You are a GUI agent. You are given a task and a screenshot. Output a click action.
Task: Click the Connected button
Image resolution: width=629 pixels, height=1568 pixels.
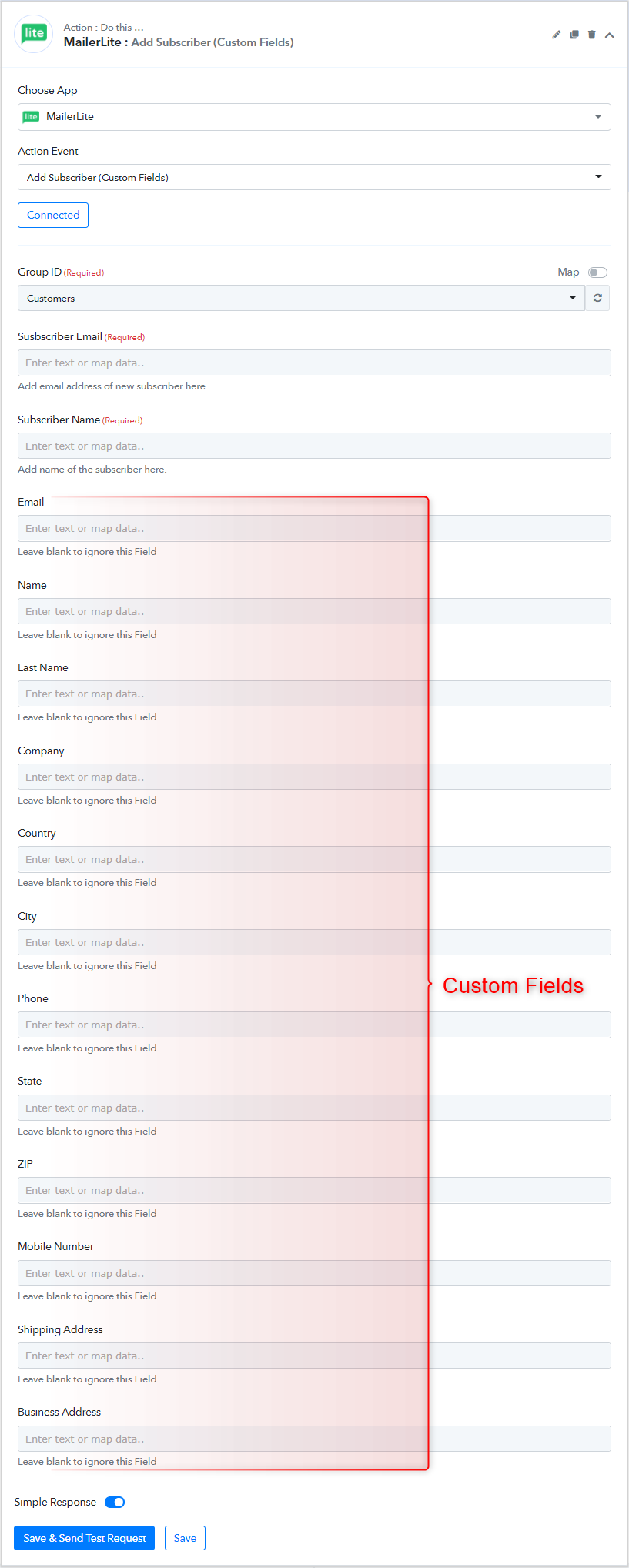53,215
